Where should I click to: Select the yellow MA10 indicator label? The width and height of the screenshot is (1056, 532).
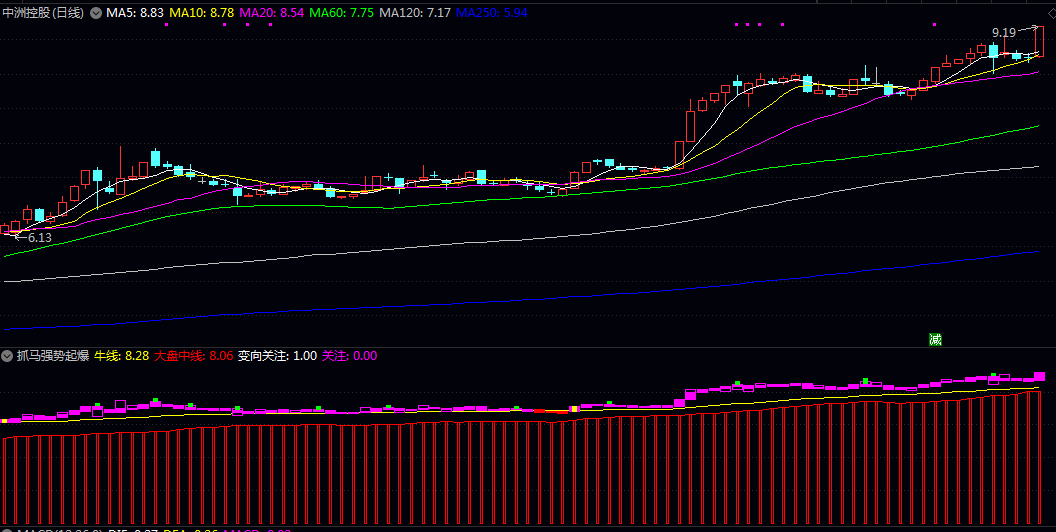tap(201, 13)
